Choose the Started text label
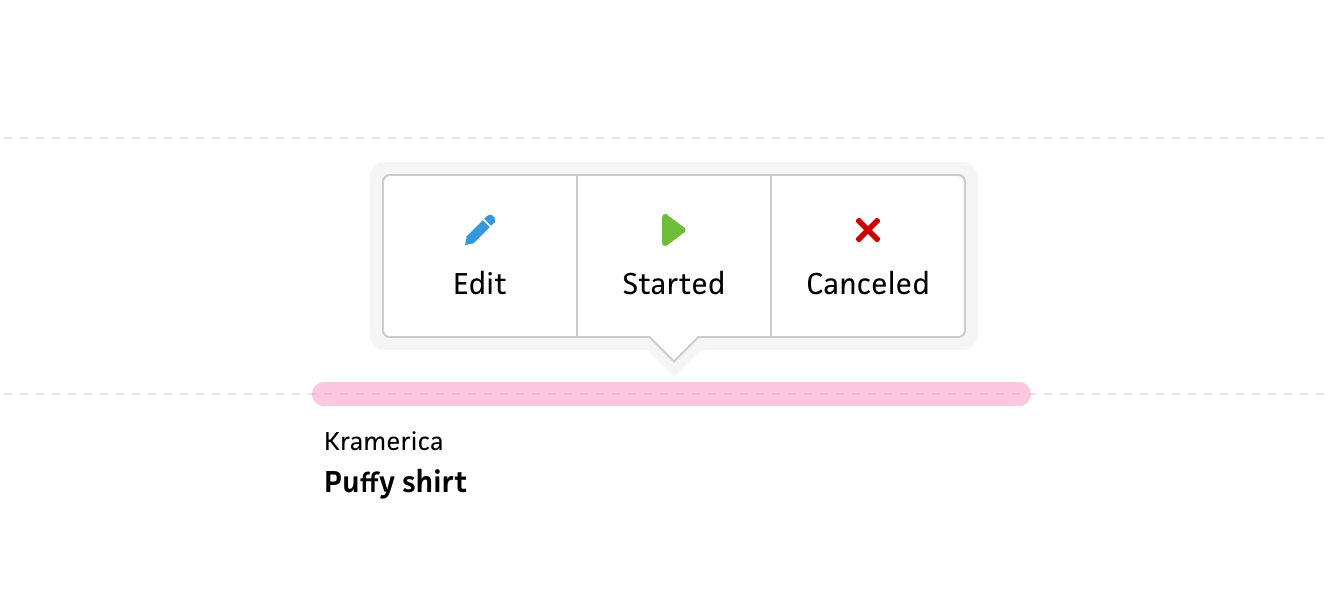Image resolution: width=1332 pixels, height=600 pixels. 673,284
